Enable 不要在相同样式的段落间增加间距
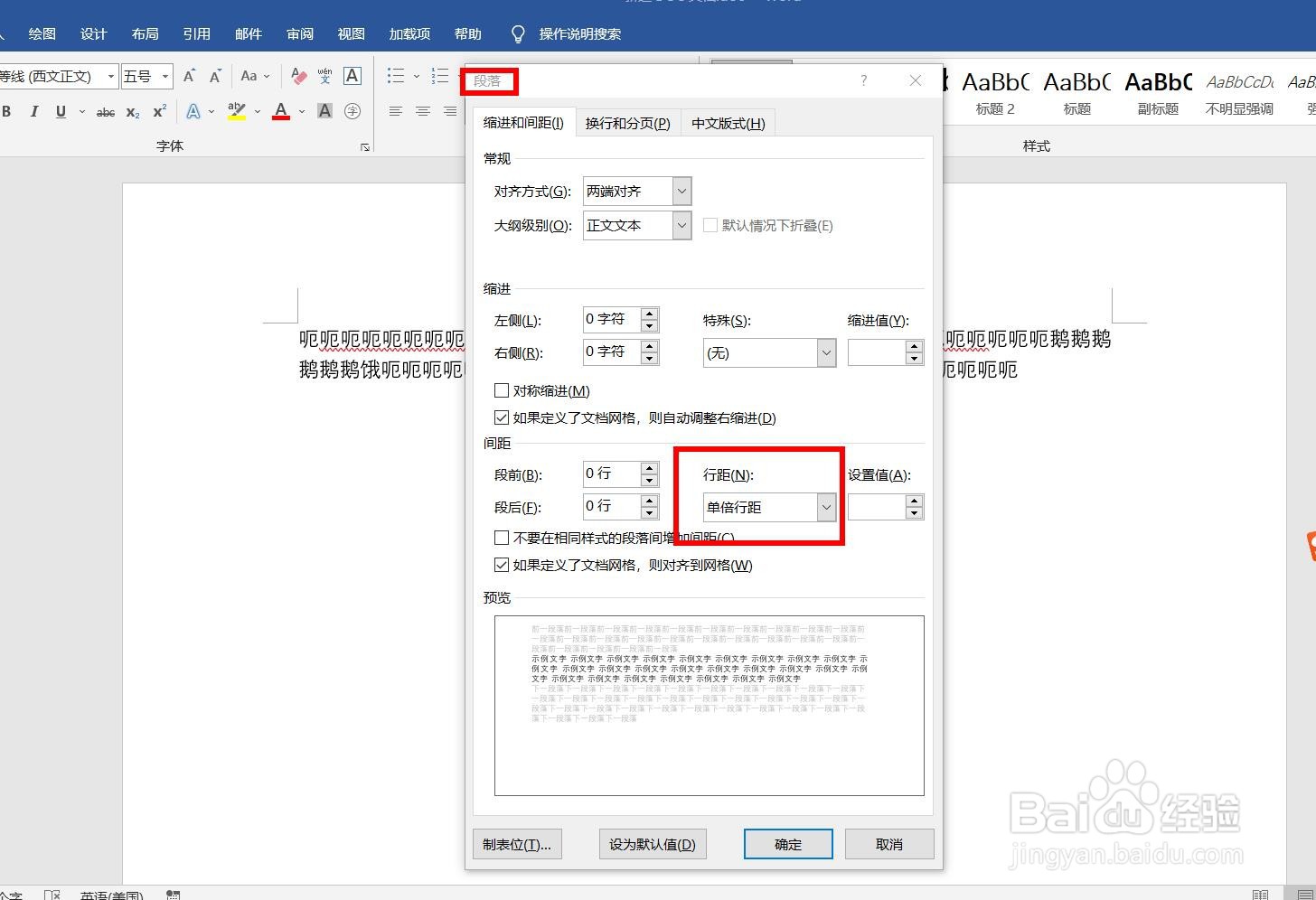 pos(502,538)
